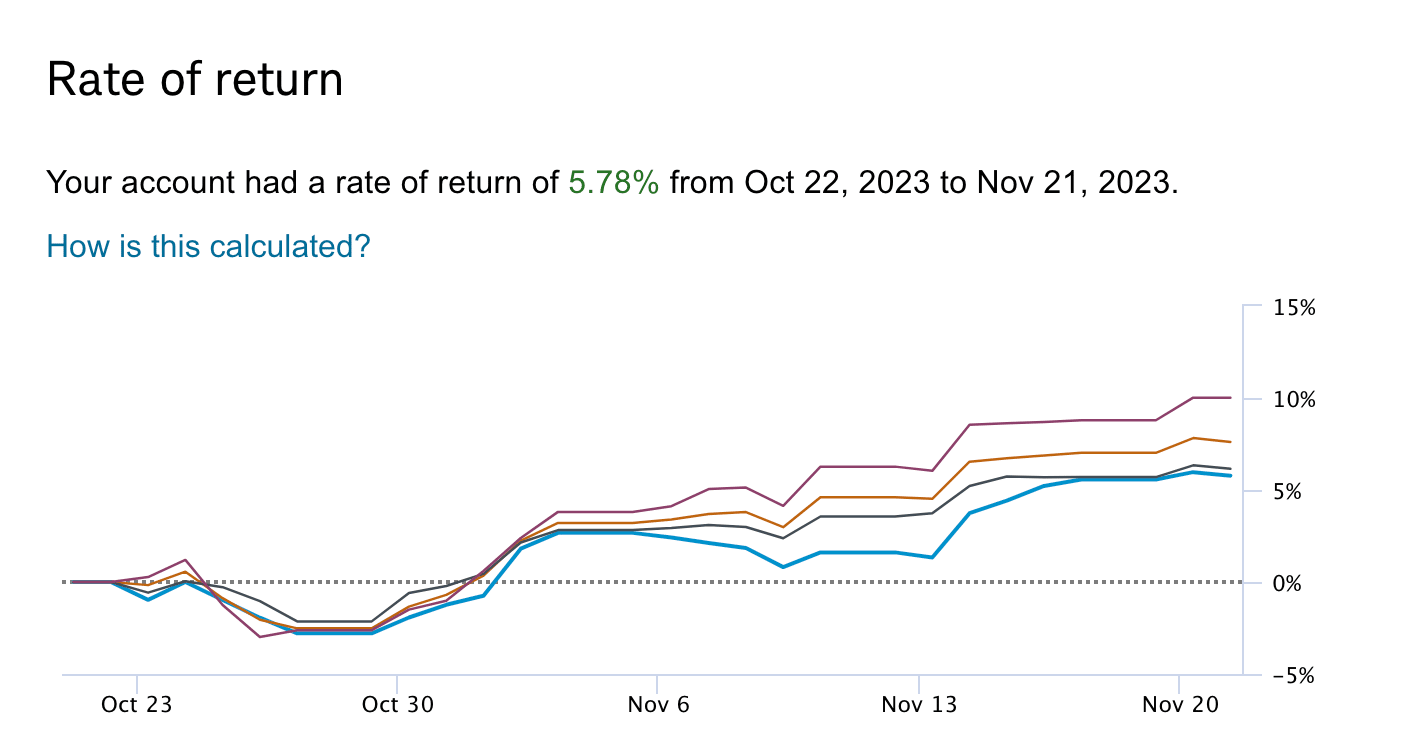Click the 10% y-axis label
The width and height of the screenshot is (1416, 752).
click(1295, 400)
